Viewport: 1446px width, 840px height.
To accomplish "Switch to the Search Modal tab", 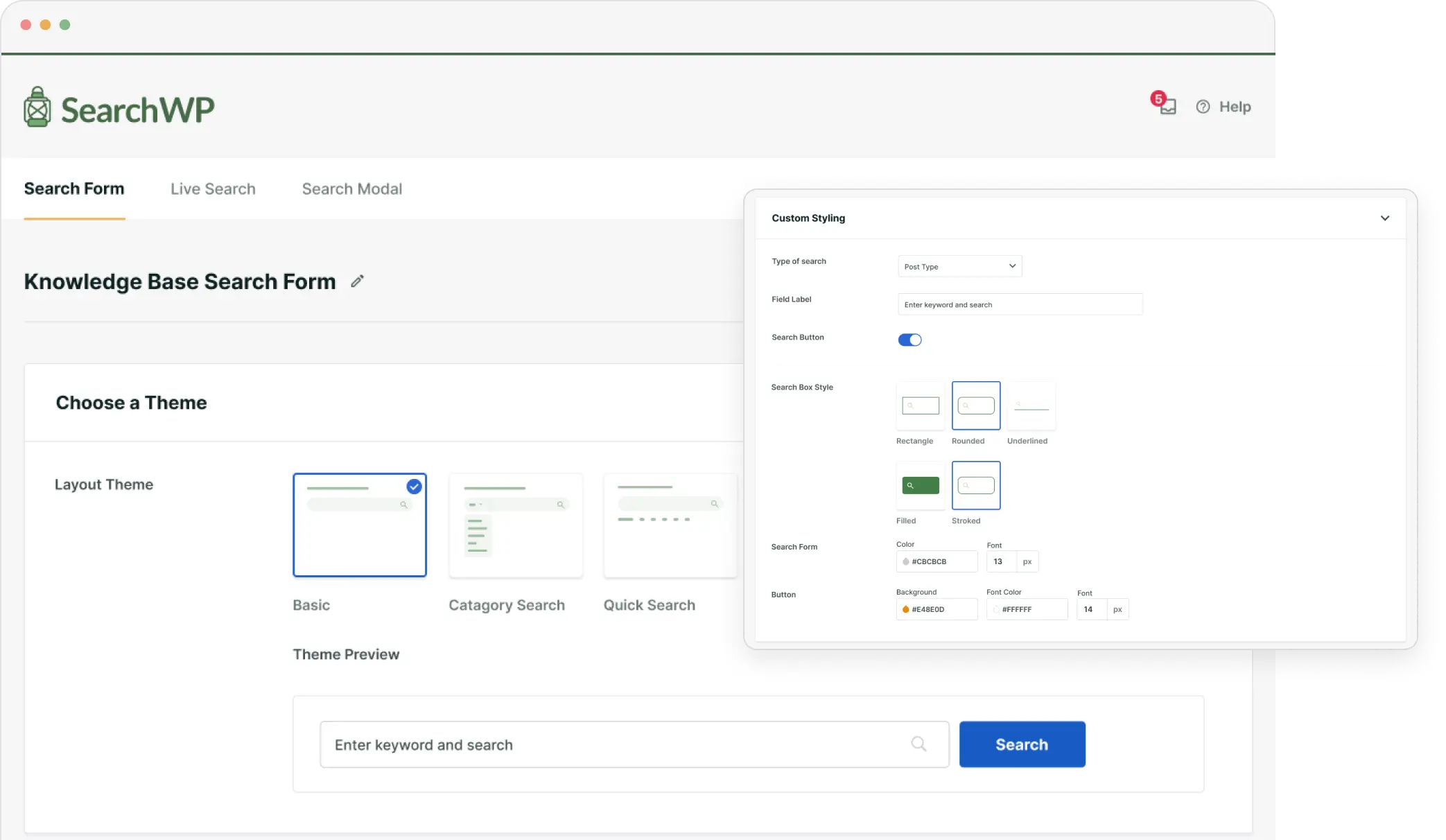I will coord(352,188).
